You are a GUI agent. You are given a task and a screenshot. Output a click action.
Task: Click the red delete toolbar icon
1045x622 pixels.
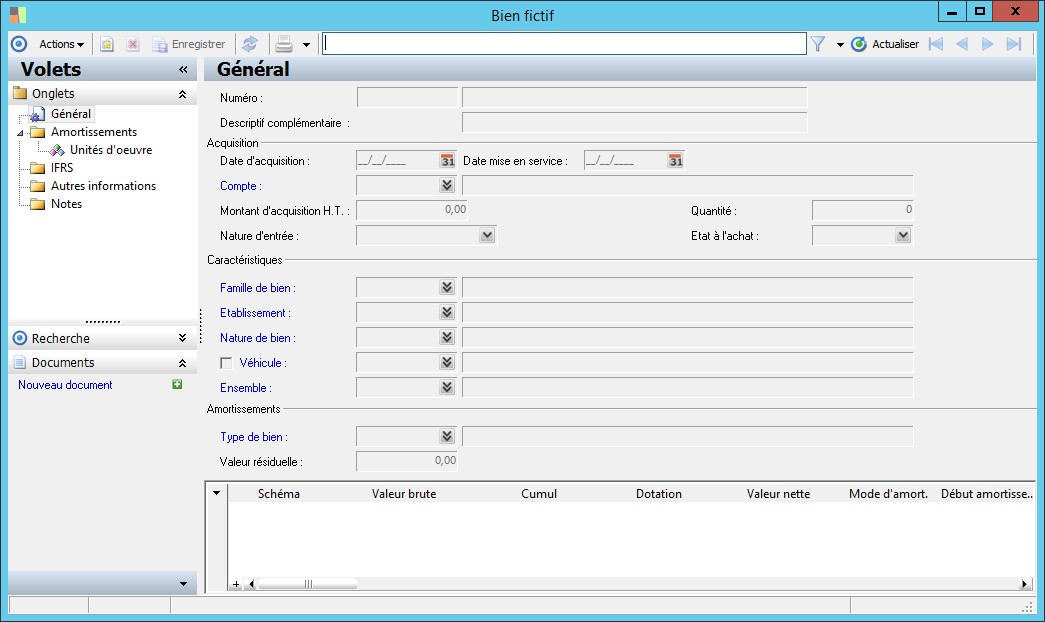coord(133,44)
